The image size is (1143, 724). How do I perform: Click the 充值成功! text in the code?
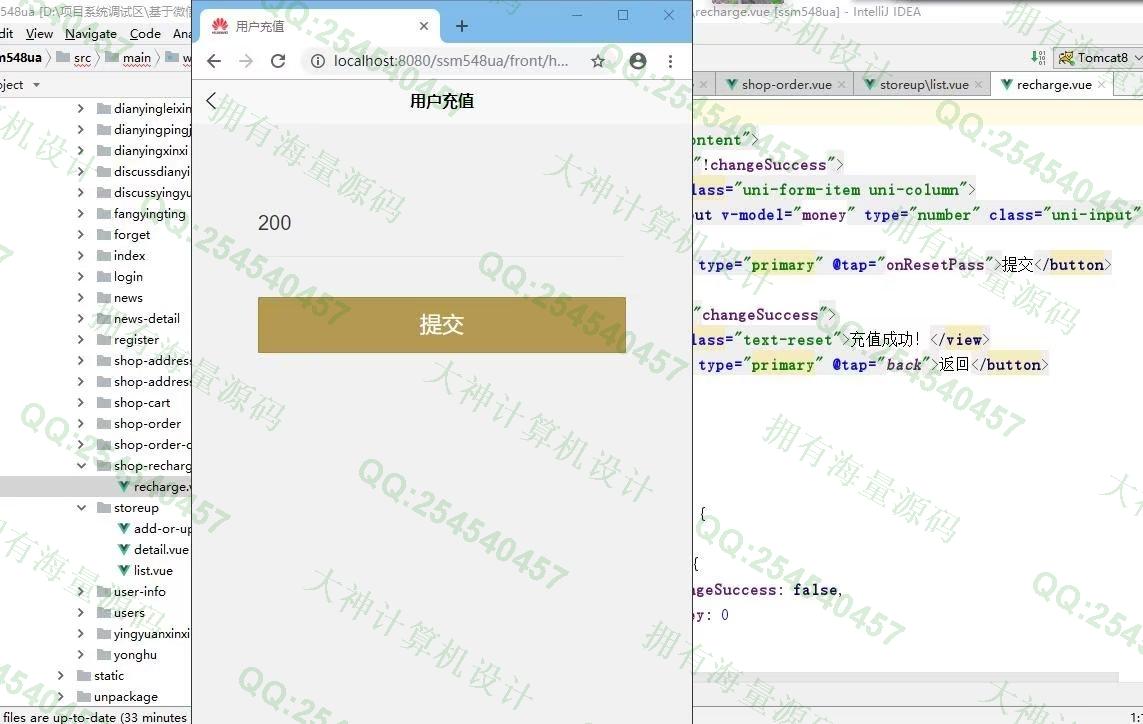click(x=885, y=340)
